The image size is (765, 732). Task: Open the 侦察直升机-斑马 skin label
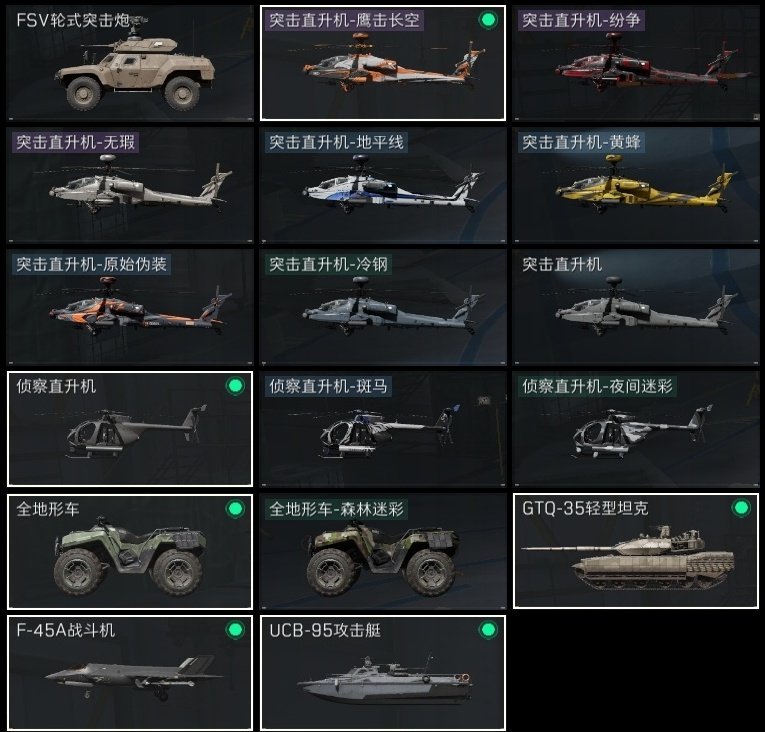pos(328,386)
